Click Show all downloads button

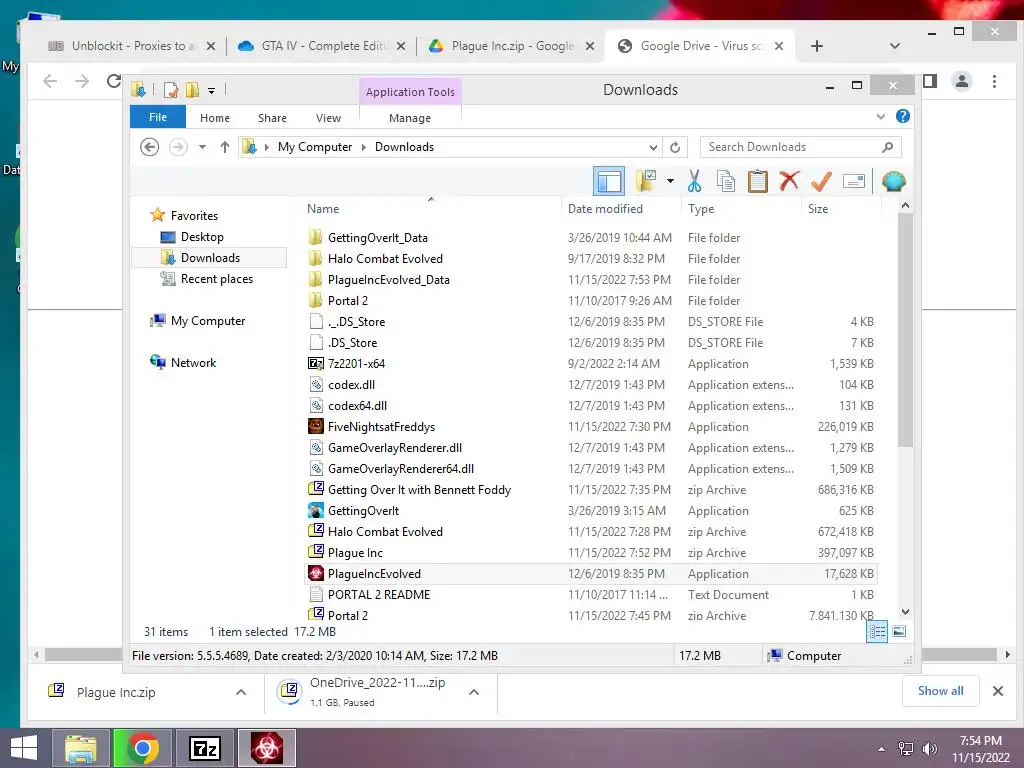click(x=940, y=691)
